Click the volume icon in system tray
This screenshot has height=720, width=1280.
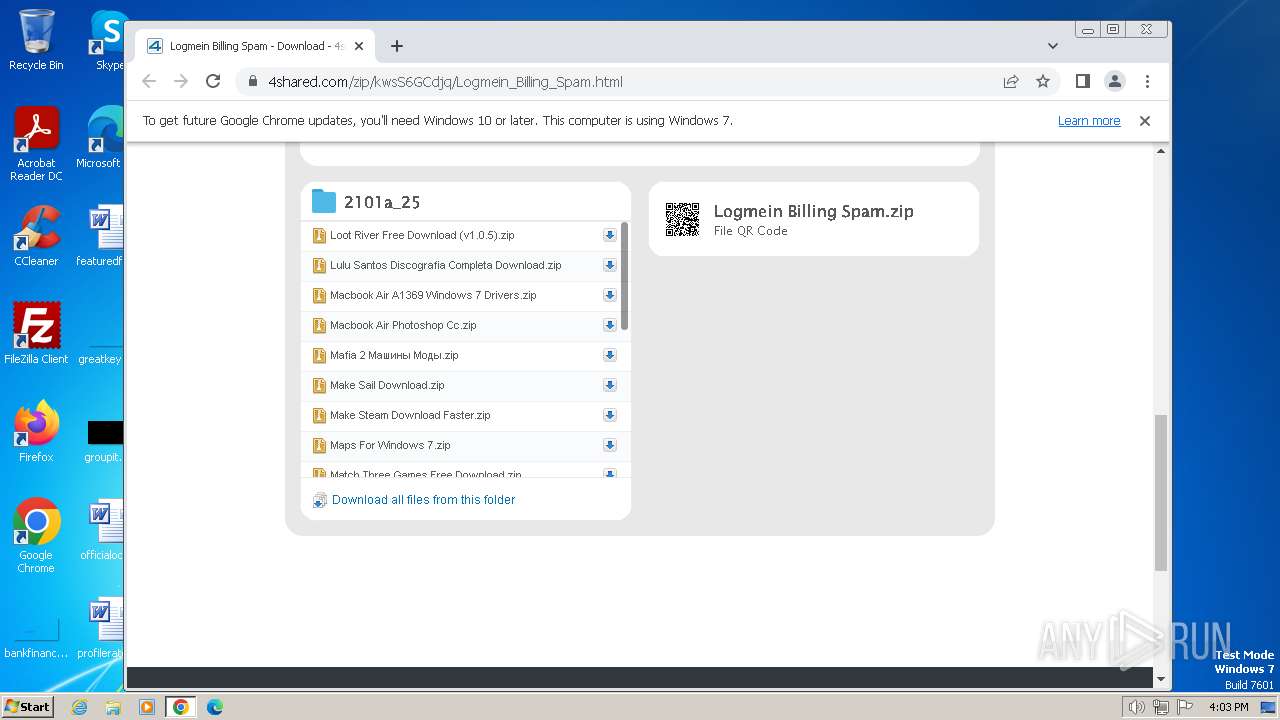[x=1136, y=707]
